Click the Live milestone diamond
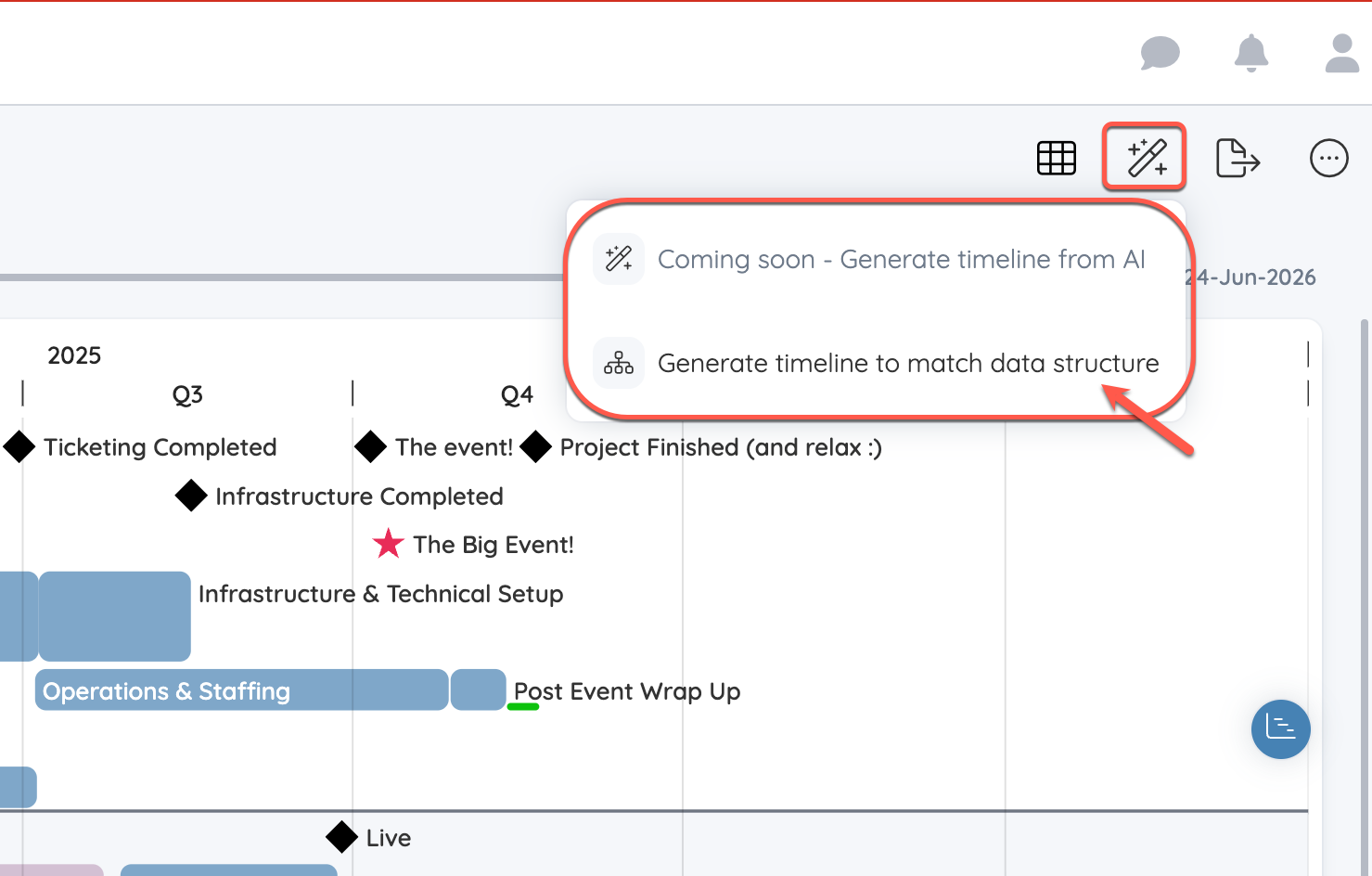1372x876 pixels. tap(341, 837)
